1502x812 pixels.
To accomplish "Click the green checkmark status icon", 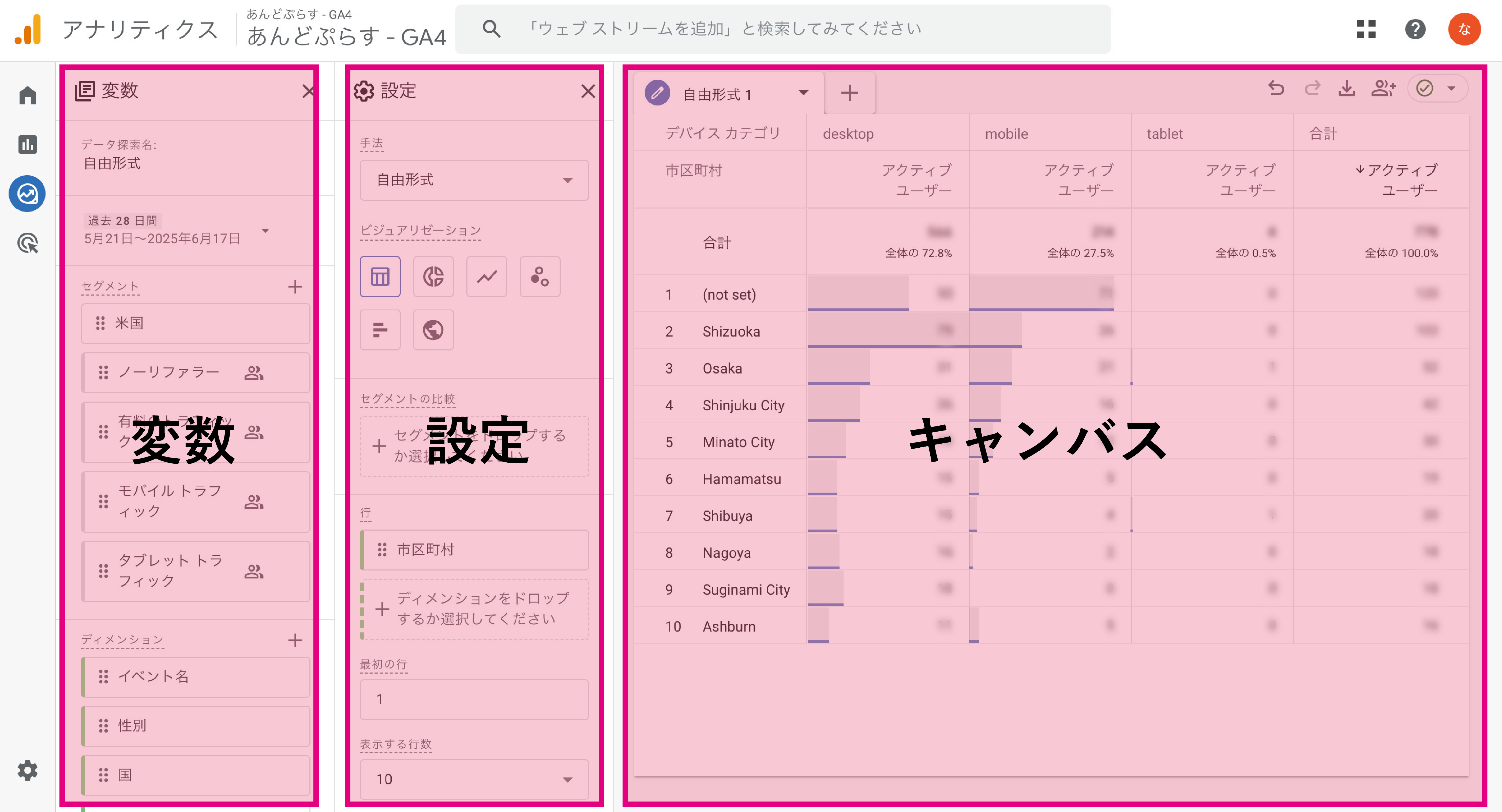I will coord(1425,89).
